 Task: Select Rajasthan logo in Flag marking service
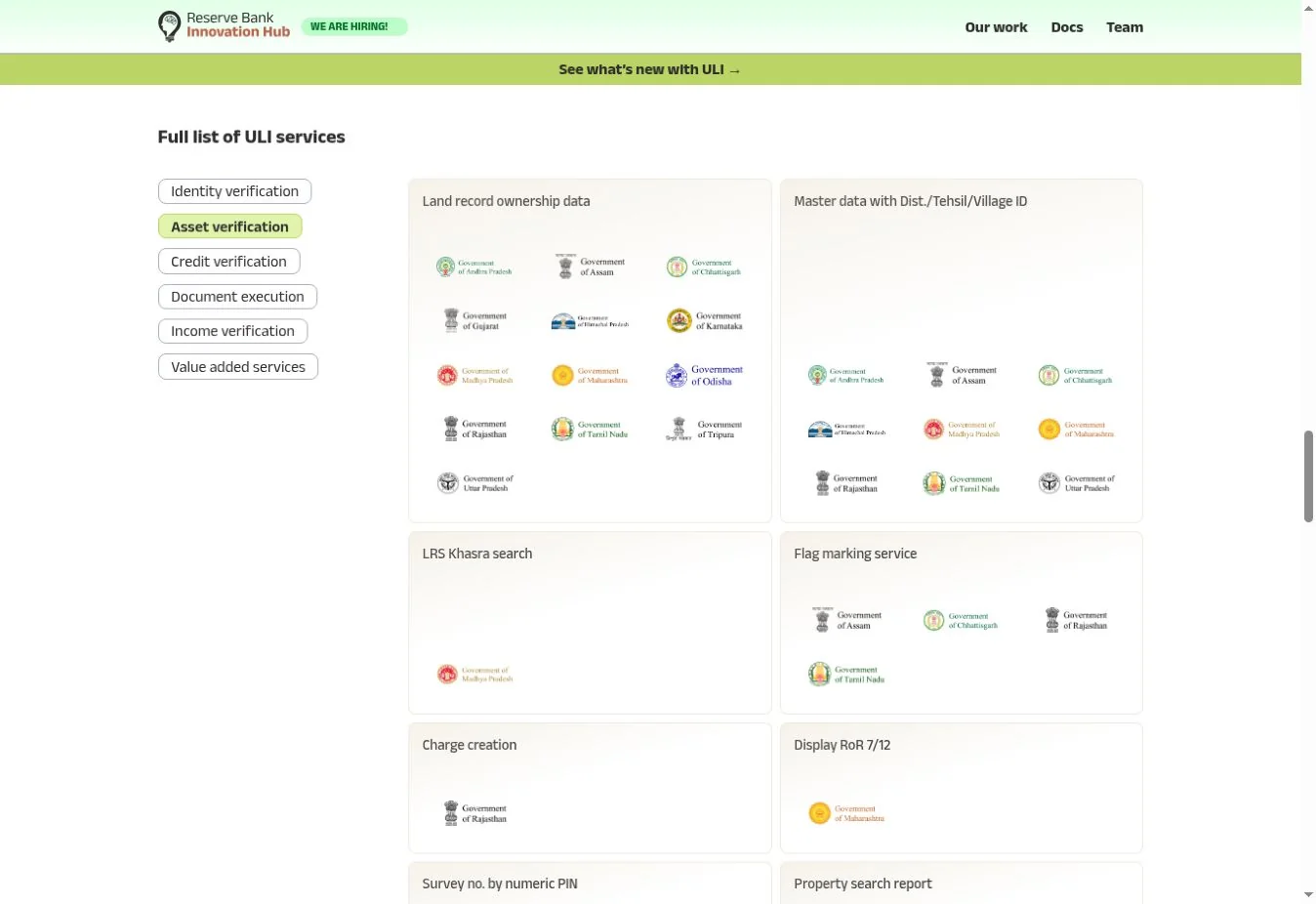click(x=1076, y=620)
